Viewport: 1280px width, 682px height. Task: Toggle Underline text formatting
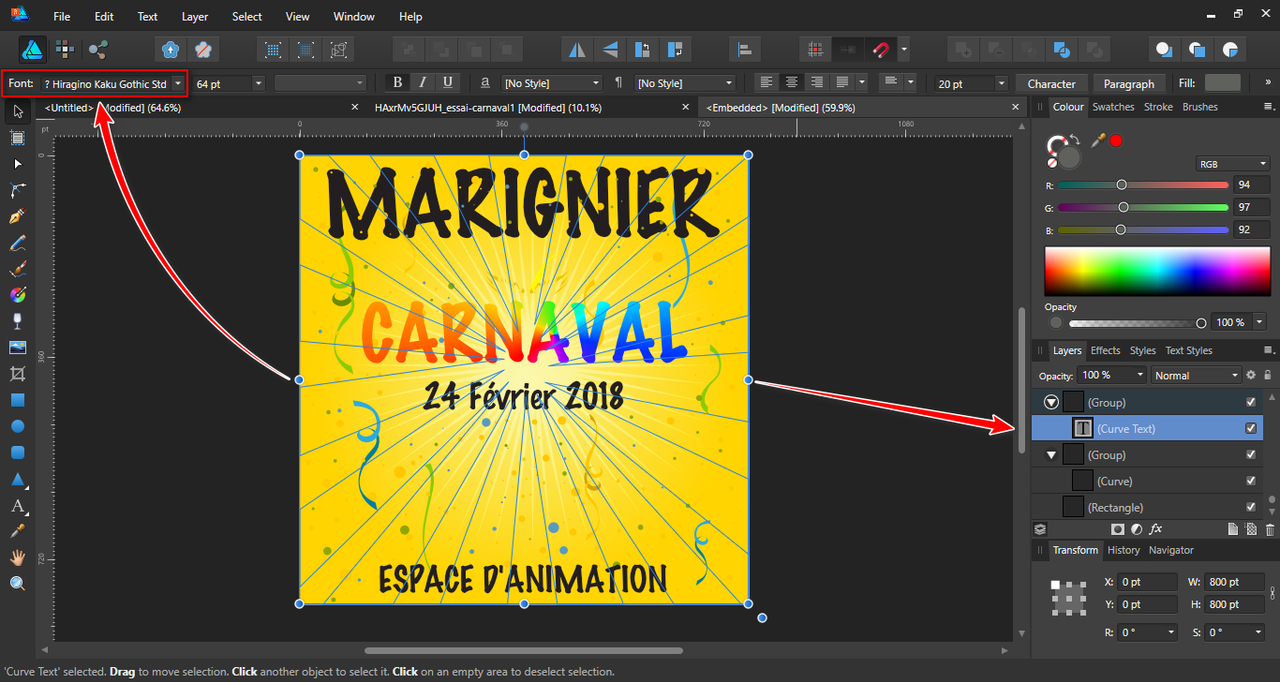coord(447,83)
